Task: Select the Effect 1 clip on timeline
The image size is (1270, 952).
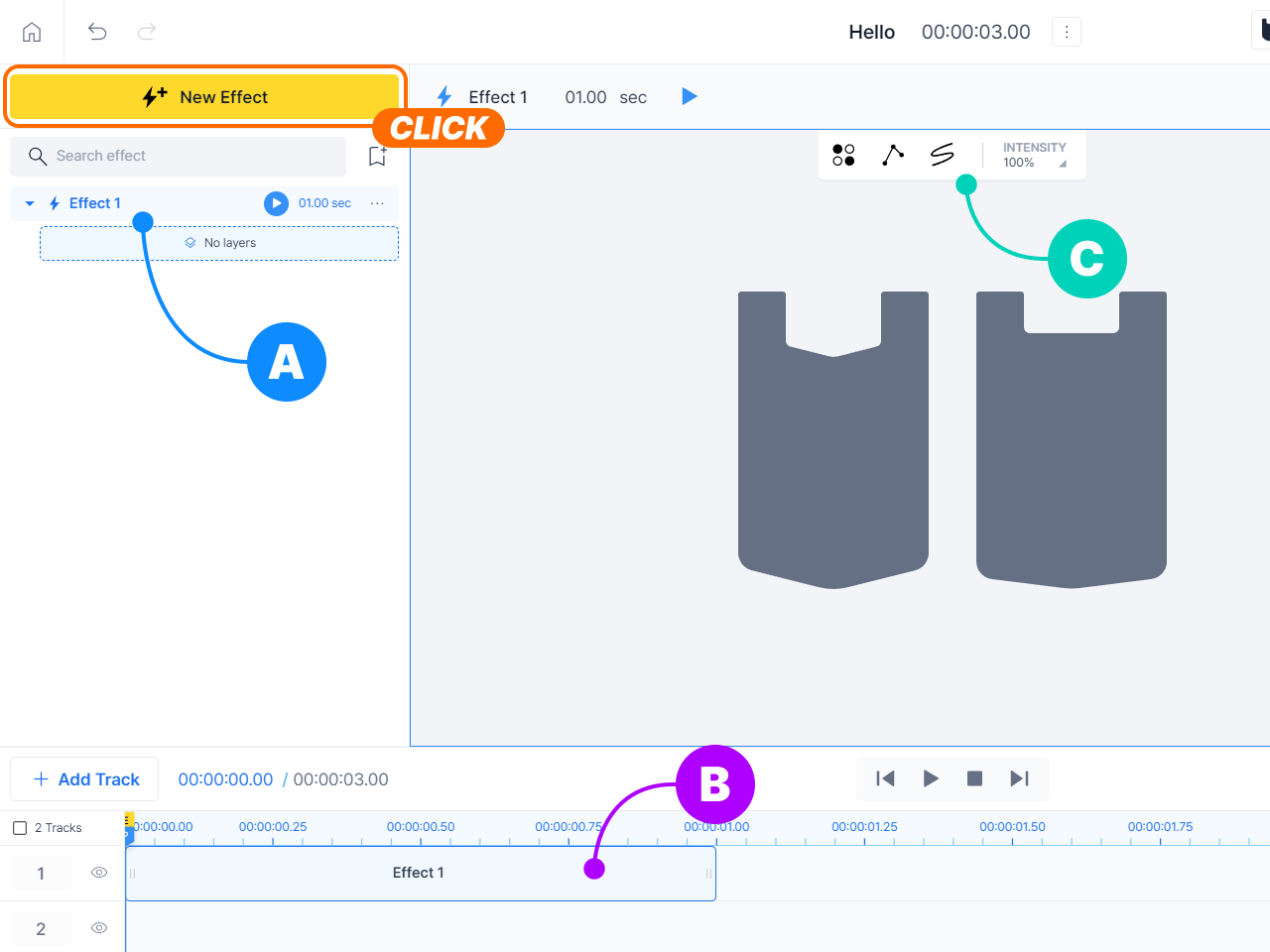Action: (x=421, y=873)
